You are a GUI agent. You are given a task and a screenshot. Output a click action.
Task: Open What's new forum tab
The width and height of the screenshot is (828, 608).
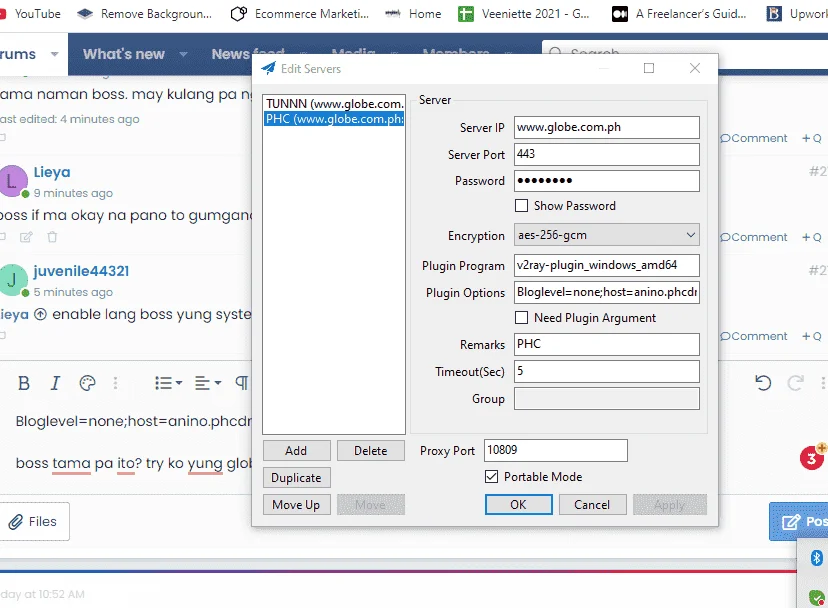[x=124, y=54]
